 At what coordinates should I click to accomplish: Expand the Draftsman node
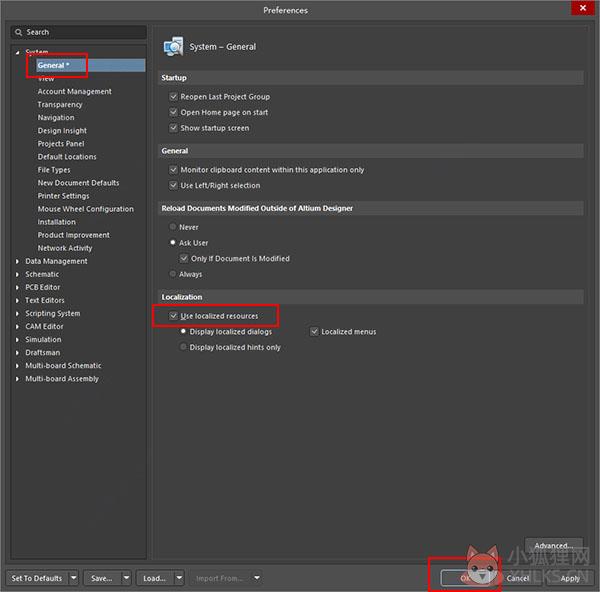pyautogui.click(x=17, y=352)
